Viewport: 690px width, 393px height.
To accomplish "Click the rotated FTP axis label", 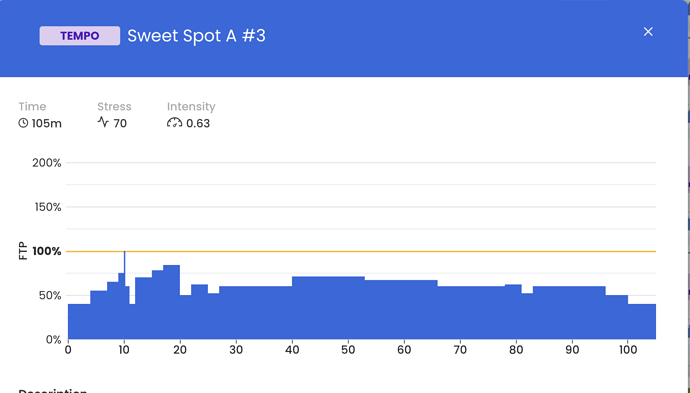I will coord(23,251).
